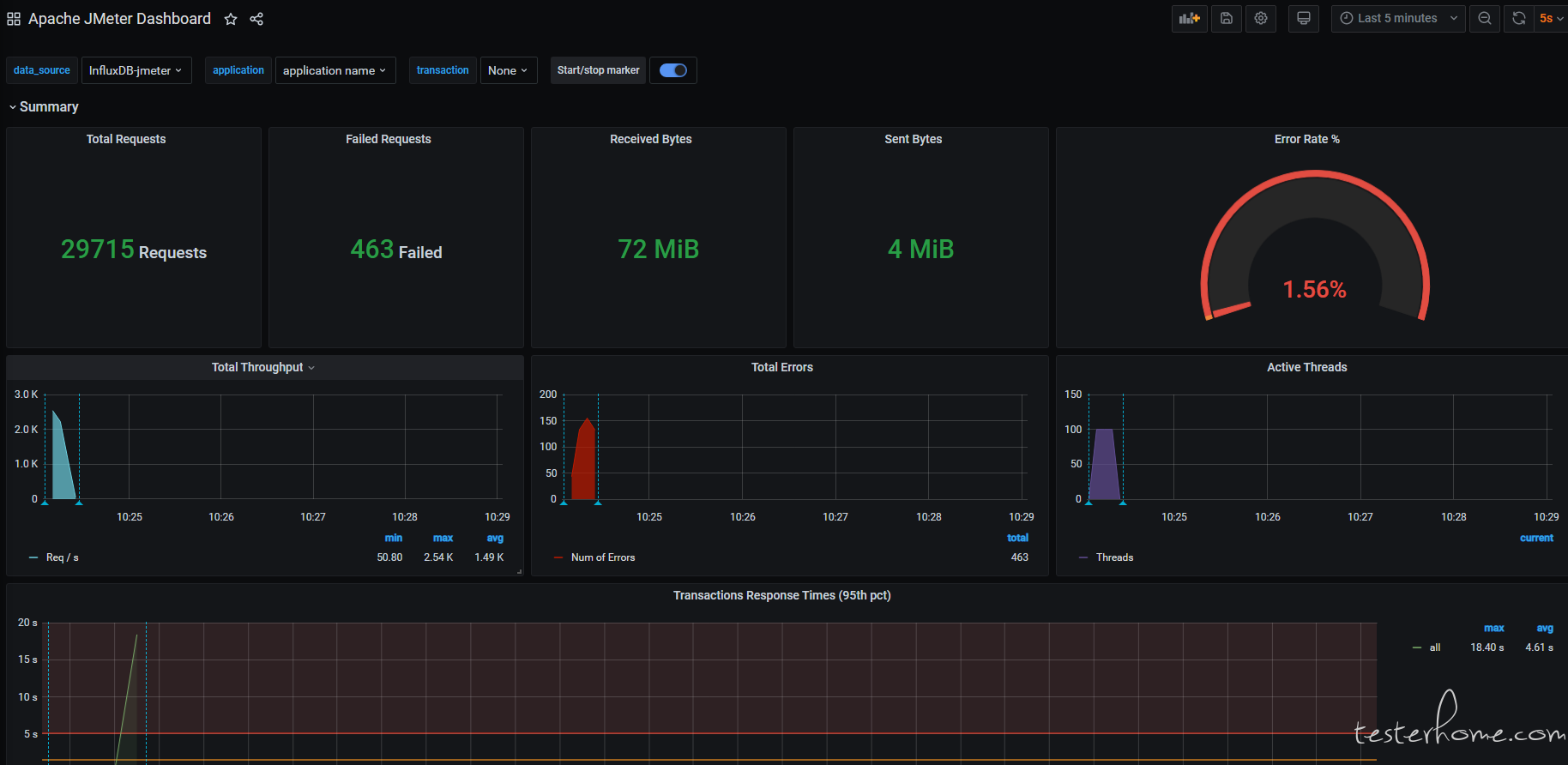This screenshot has height=765, width=1568.
Task: Click the Active Threads panel title
Action: pos(1307,367)
